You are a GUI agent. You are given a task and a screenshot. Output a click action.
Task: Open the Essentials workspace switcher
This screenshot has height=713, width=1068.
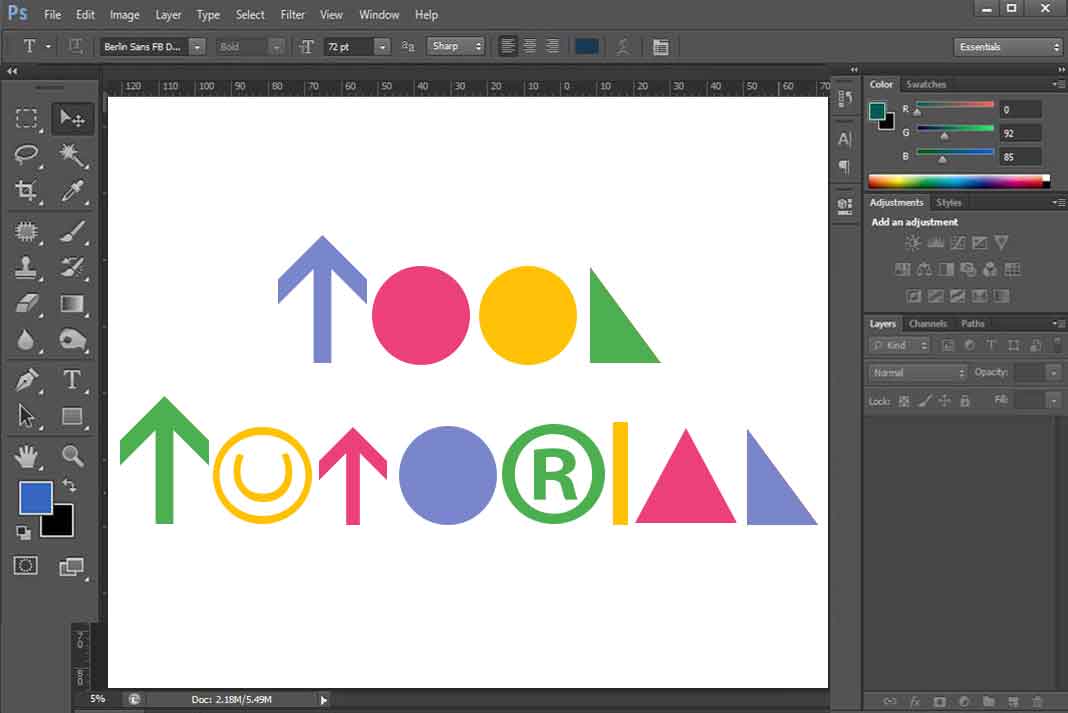(1008, 46)
